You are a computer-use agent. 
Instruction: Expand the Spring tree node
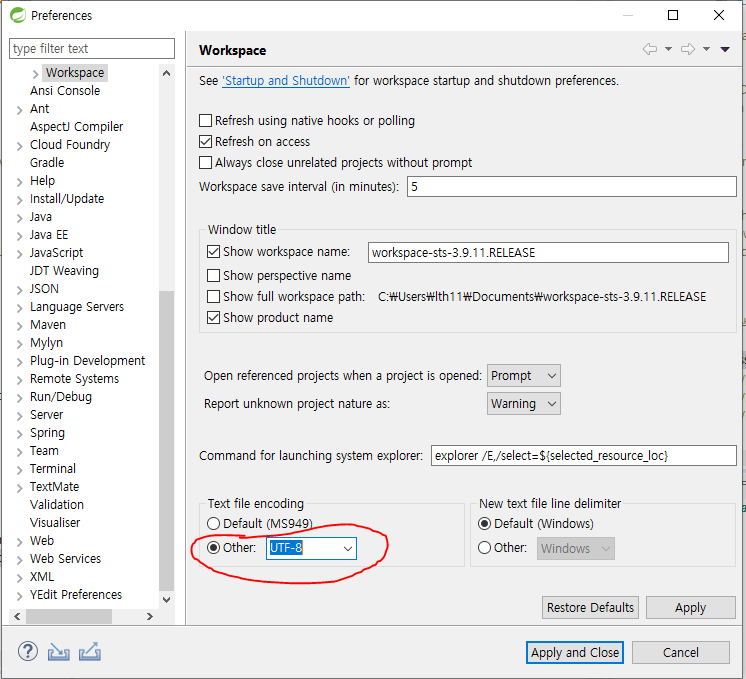[x=20, y=434]
